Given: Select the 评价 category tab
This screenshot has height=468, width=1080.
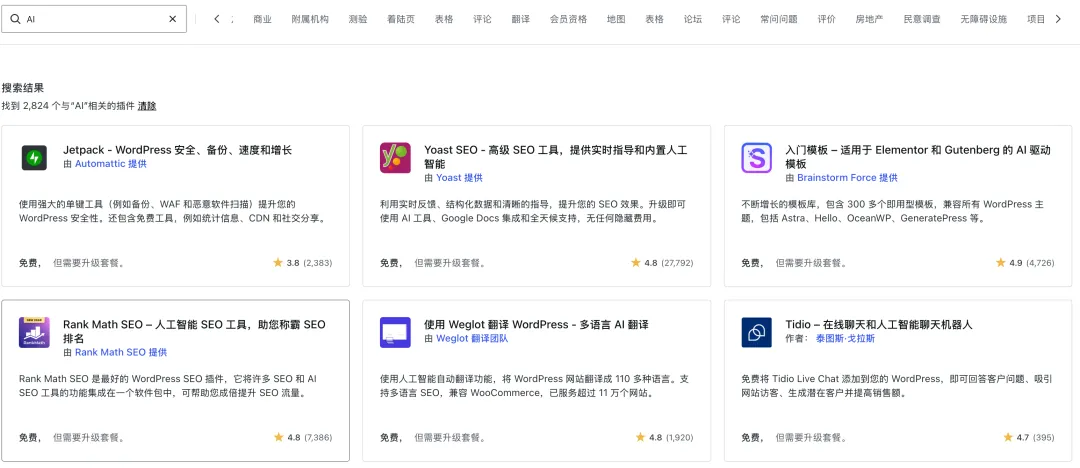Looking at the screenshot, I should coord(827,19).
